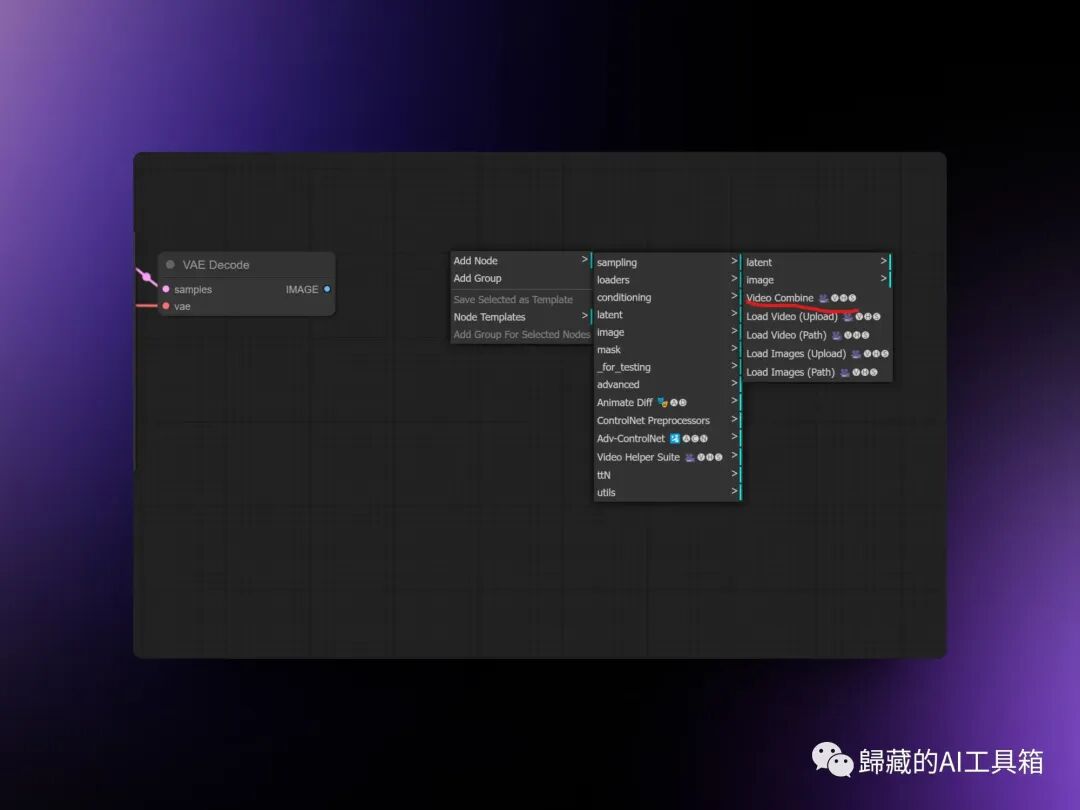Expand the sampling category
Image resolution: width=1080 pixels, height=810 pixels.
[667, 262]
